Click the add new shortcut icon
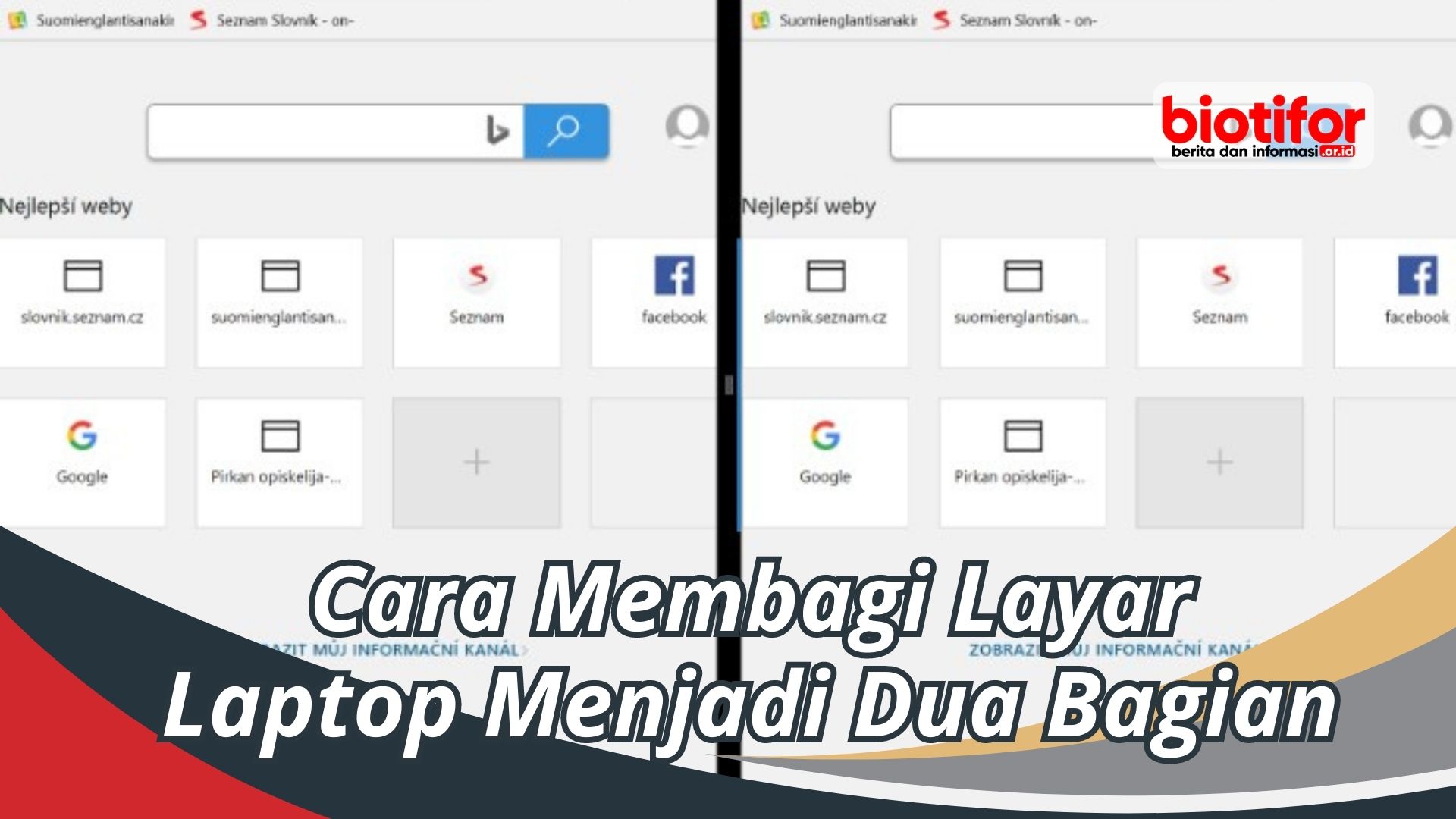 tap(477, 462)
